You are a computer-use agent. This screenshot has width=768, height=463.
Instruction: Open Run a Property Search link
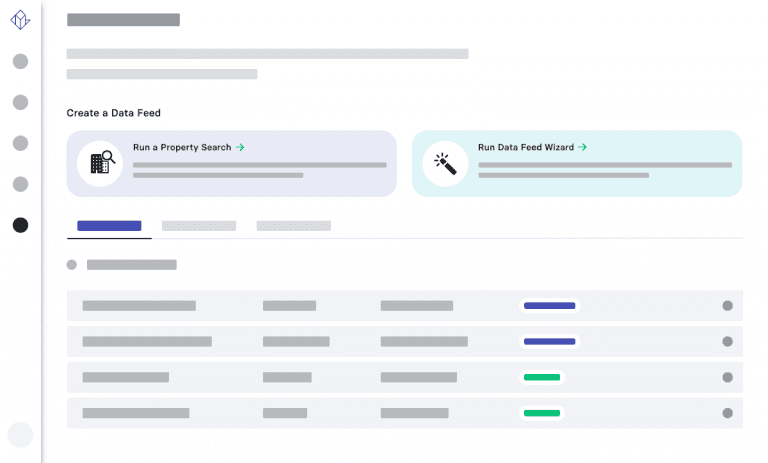coord(188,147)
